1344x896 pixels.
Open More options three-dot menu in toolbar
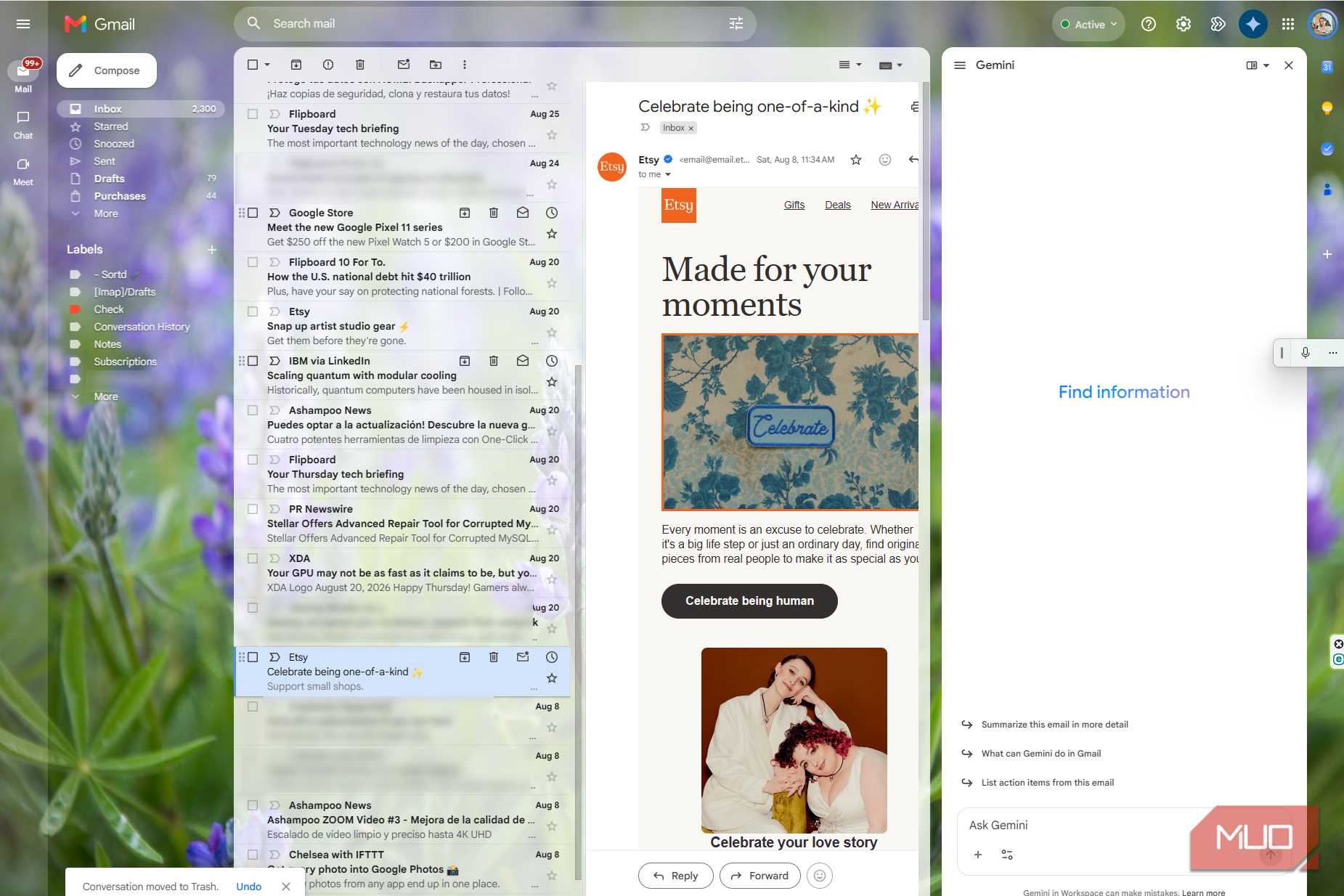pyautogui.click(x=465, y=65)
